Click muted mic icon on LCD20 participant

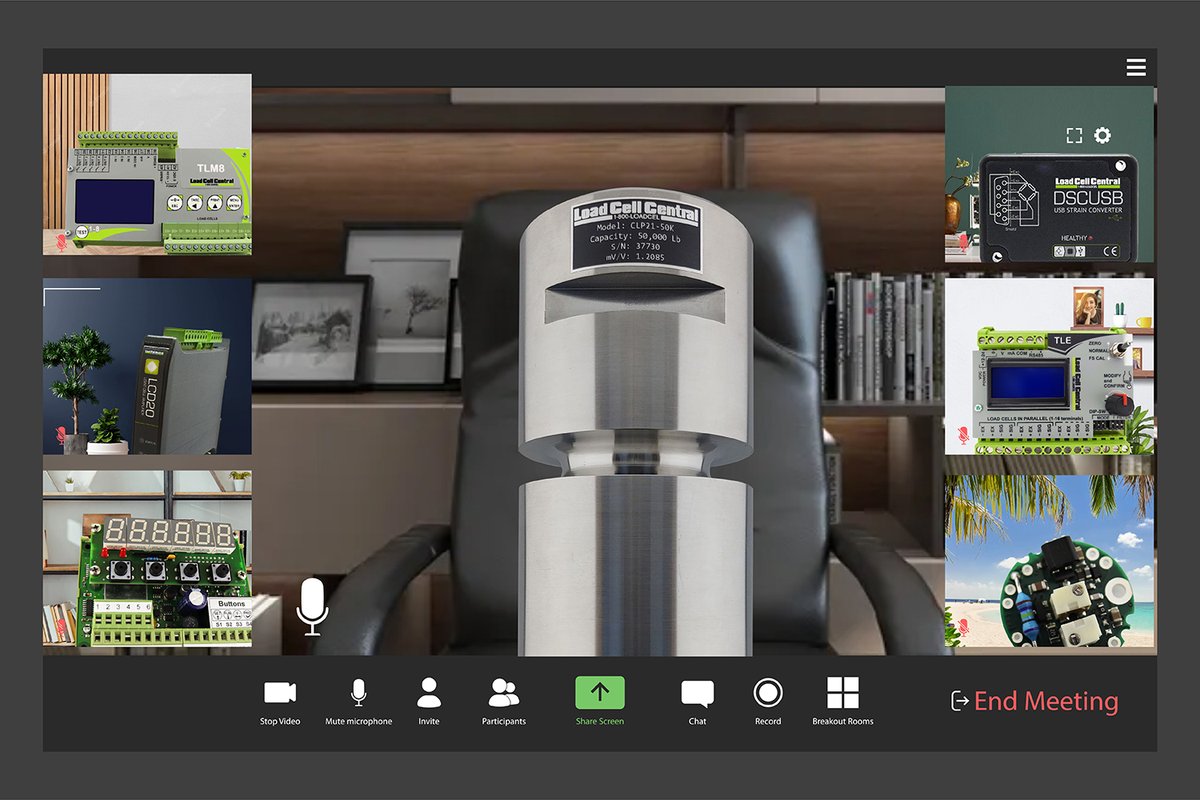(61, 434)
